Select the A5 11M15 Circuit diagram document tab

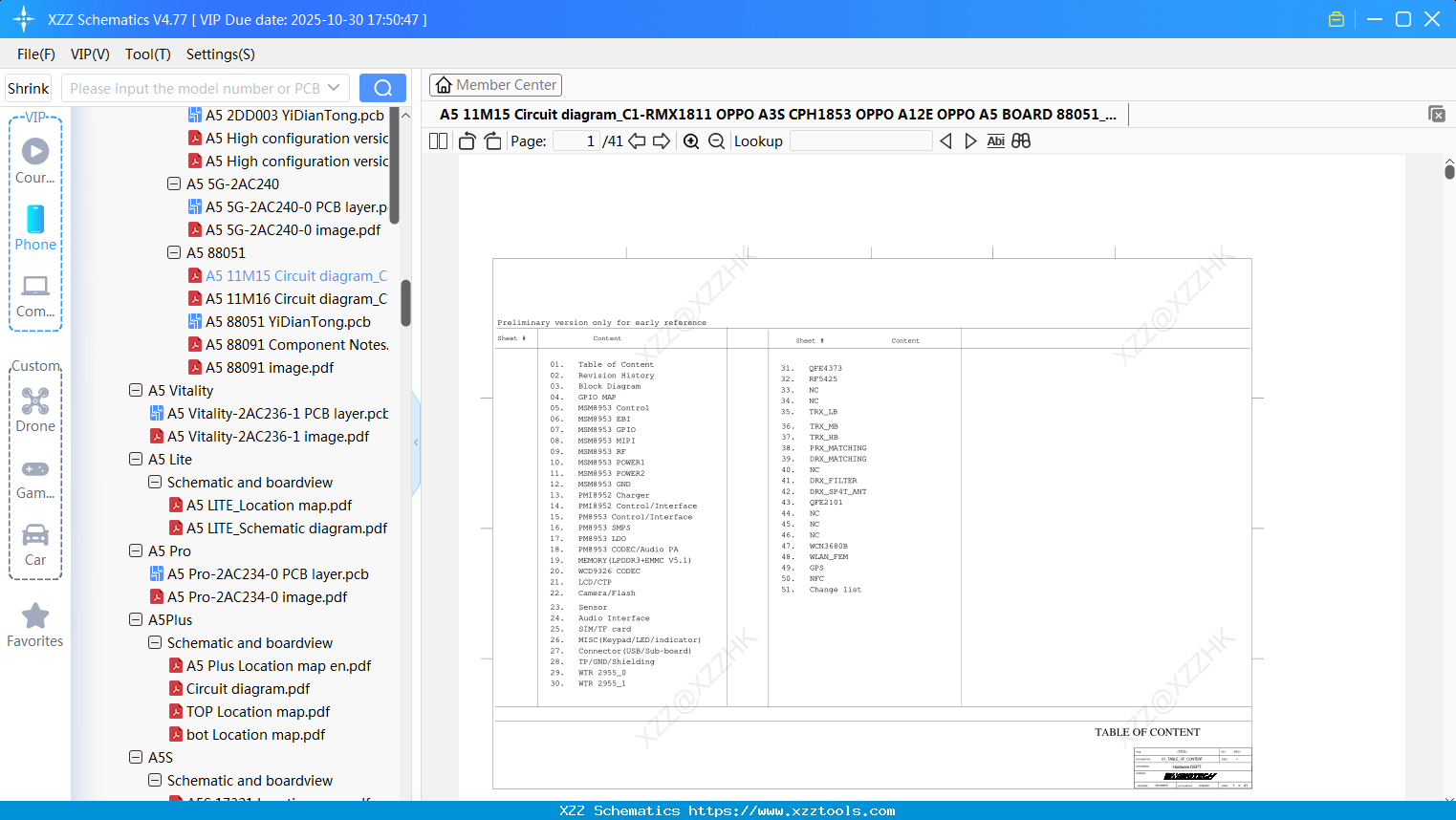click(777, 115)
